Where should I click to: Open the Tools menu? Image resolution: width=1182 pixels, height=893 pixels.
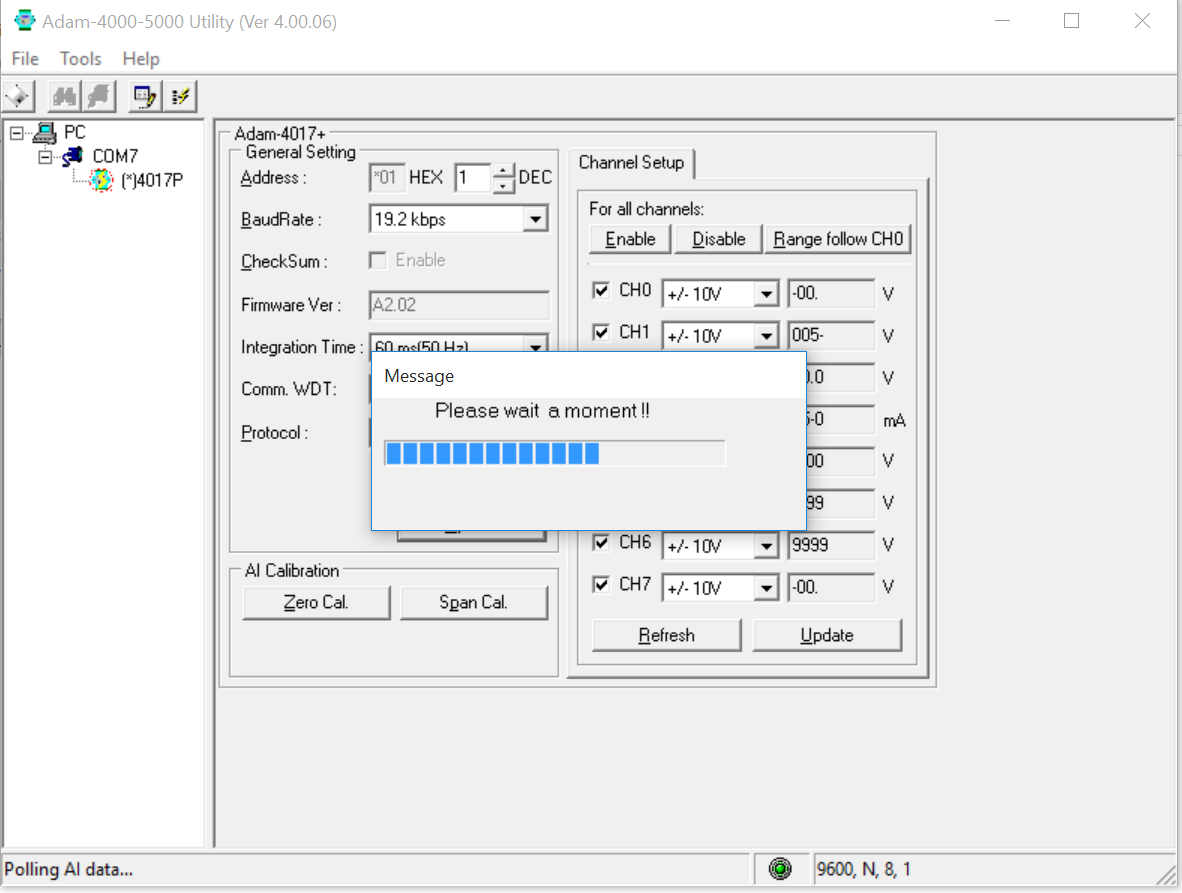pos(81,59)
